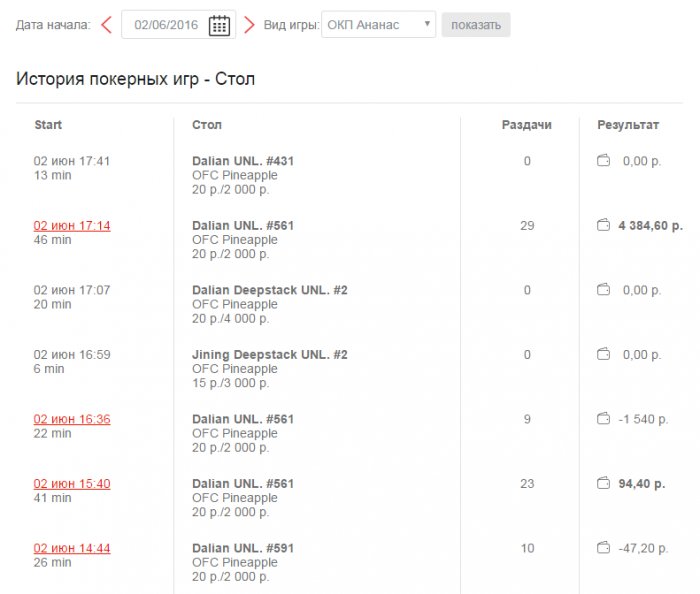Open the 02 июн 15:40 session link

(72, 484)
